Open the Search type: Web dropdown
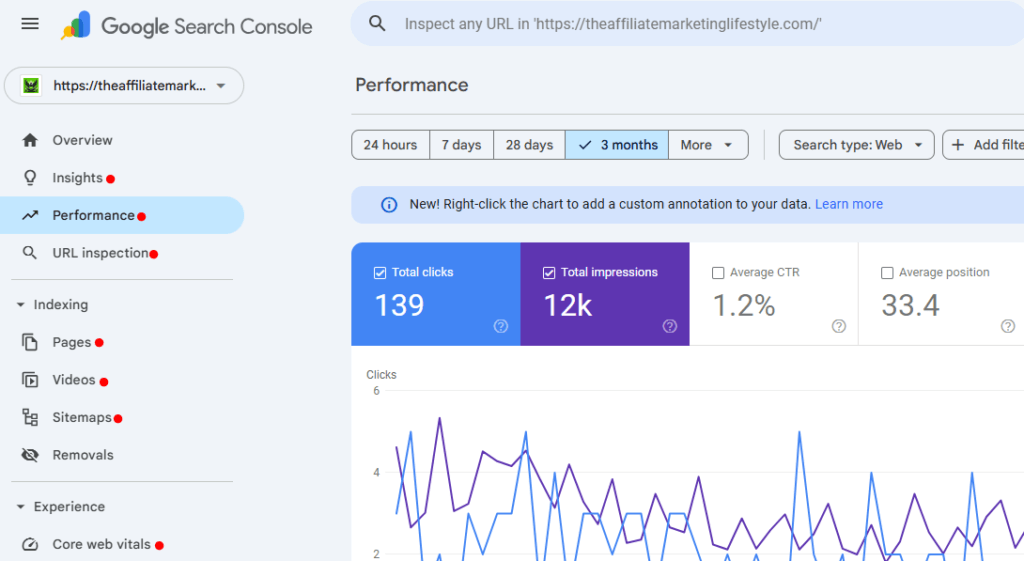This screenshot has height=561, width=1024. coord(857,145)
